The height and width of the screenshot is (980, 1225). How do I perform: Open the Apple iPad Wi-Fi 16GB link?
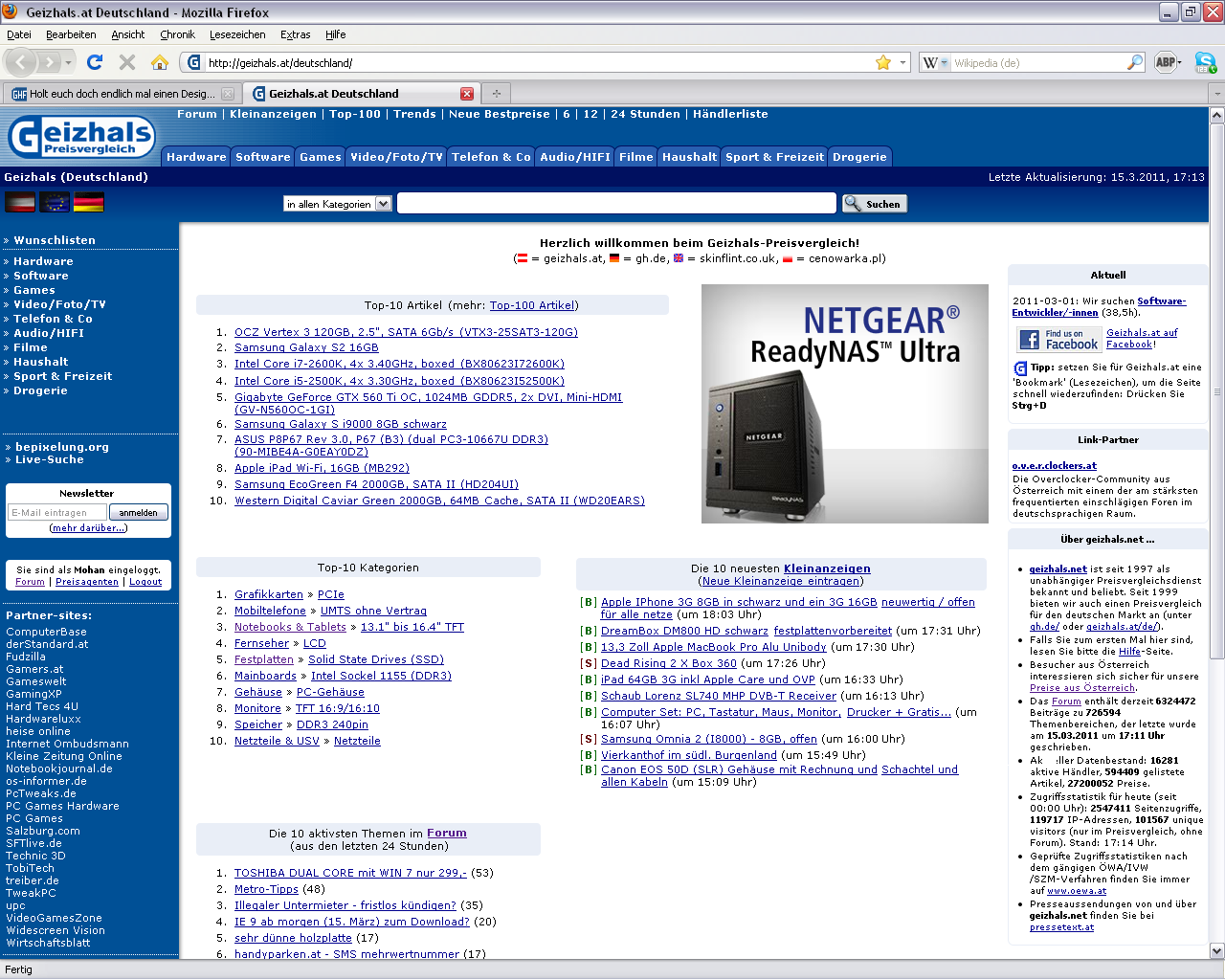click(x=322, y=469)
